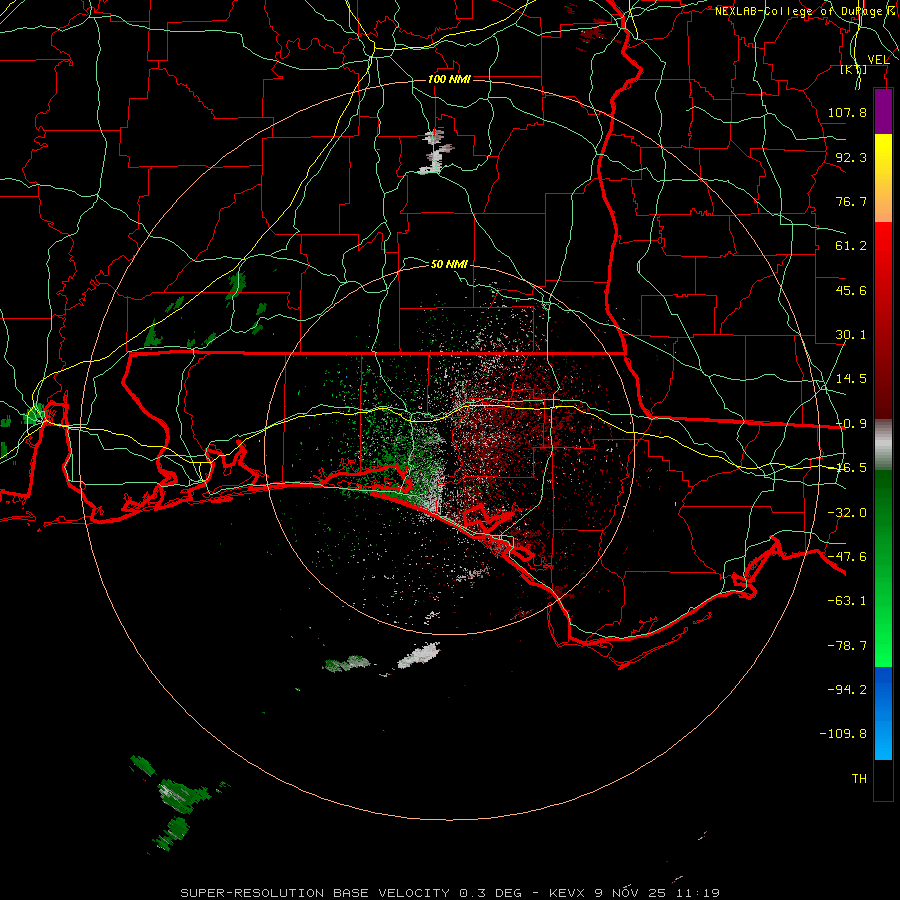Click the -78.7 velocity legend value
The image size is (900, 900).
pyautogui.click(x=847, y=646)
